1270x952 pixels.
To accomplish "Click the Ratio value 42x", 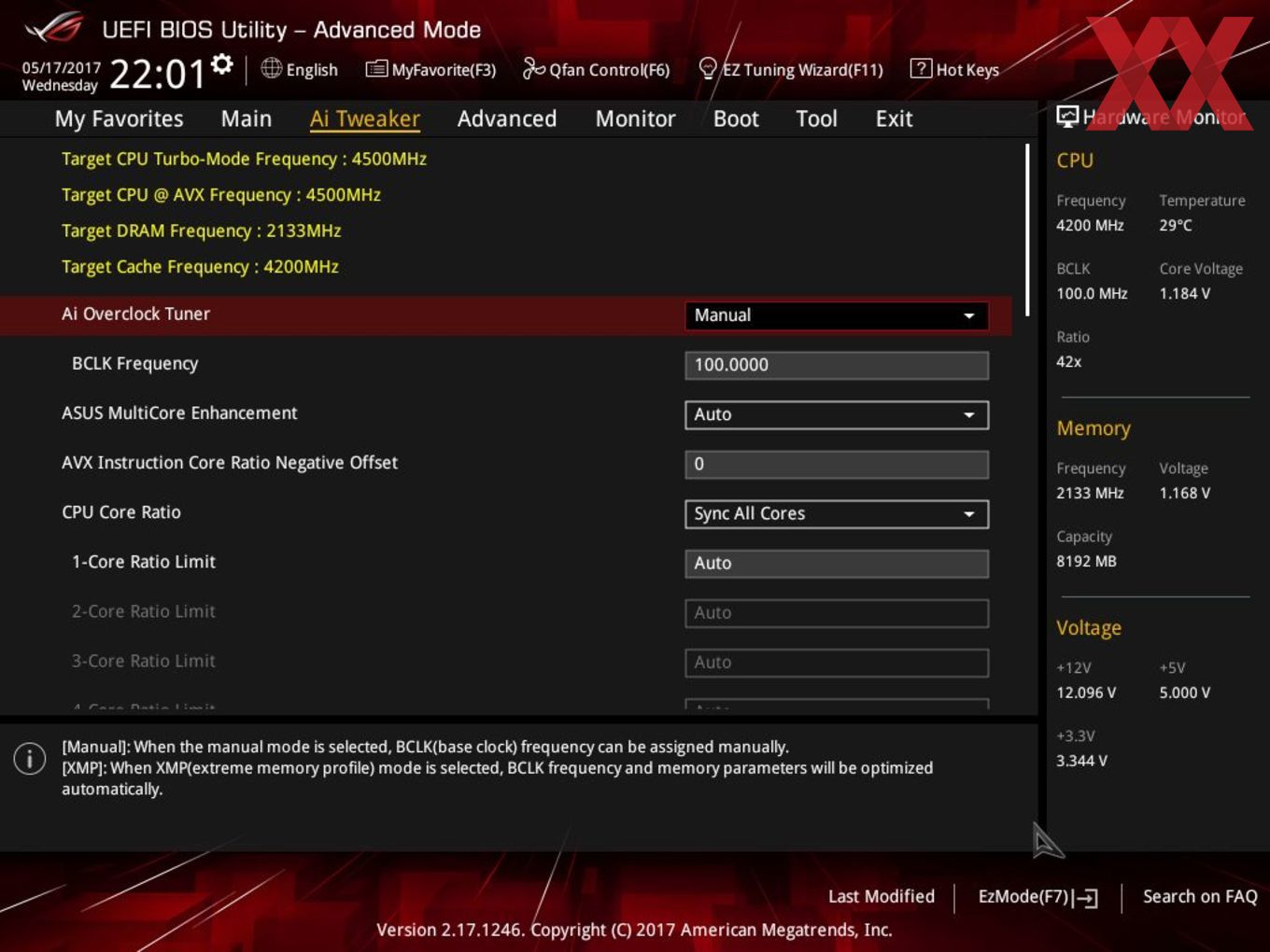I will pyautogui.click(x=1068, y=361).
